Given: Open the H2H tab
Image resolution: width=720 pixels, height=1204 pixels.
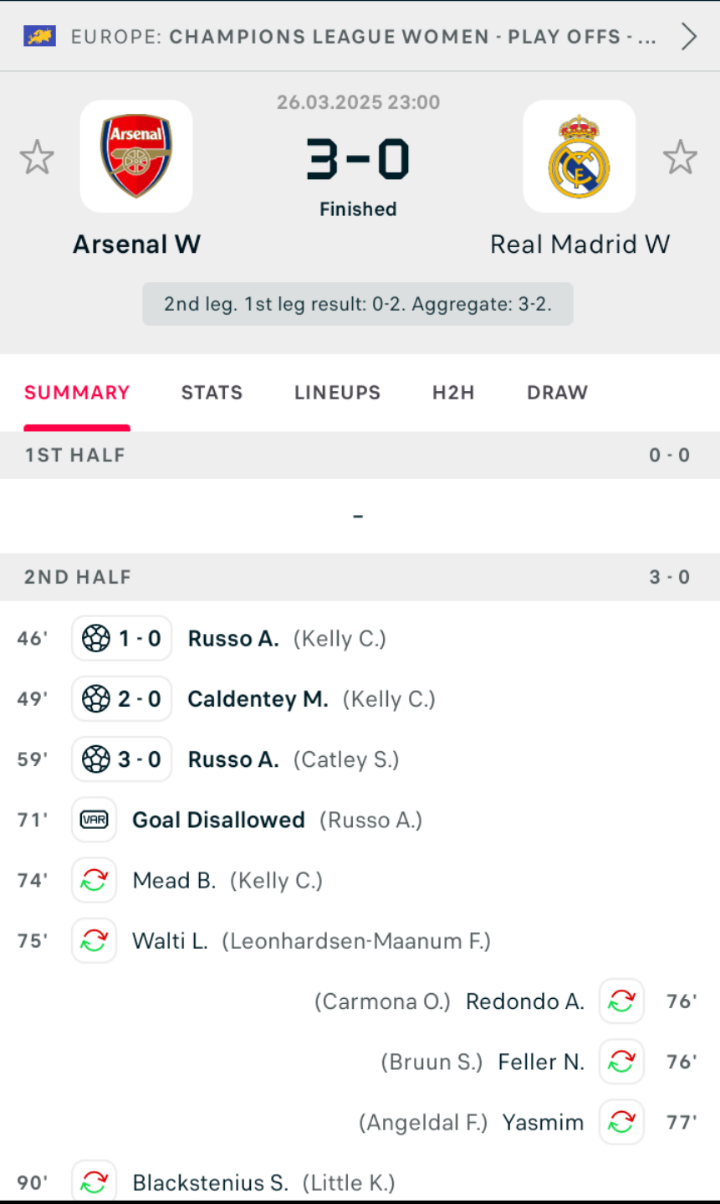Looking at the screenshot, I should point(453,393).
